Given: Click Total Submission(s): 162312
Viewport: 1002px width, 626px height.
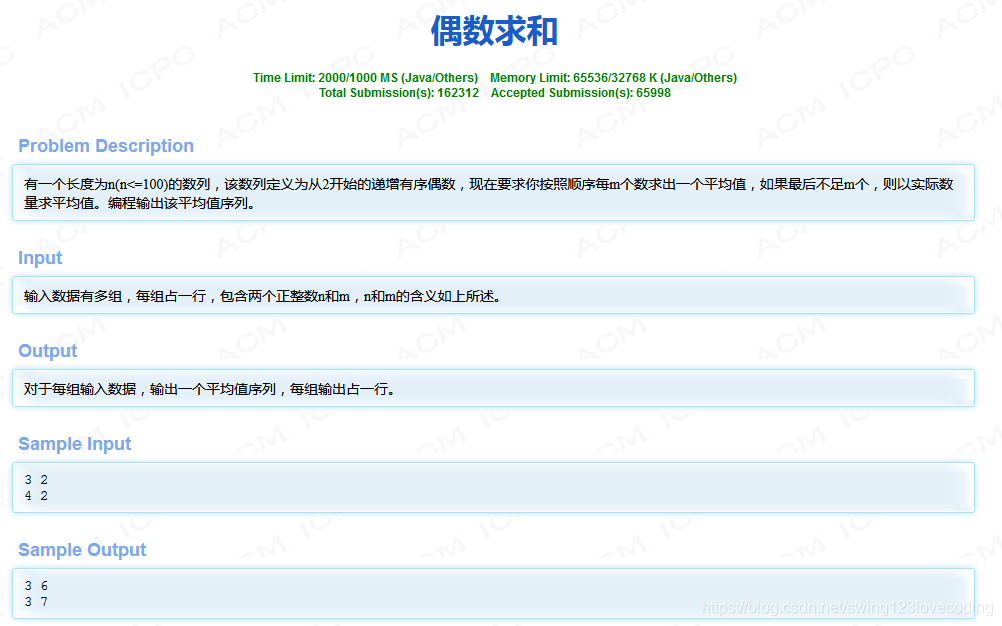Looking at the screenshot, I should 399,93.
